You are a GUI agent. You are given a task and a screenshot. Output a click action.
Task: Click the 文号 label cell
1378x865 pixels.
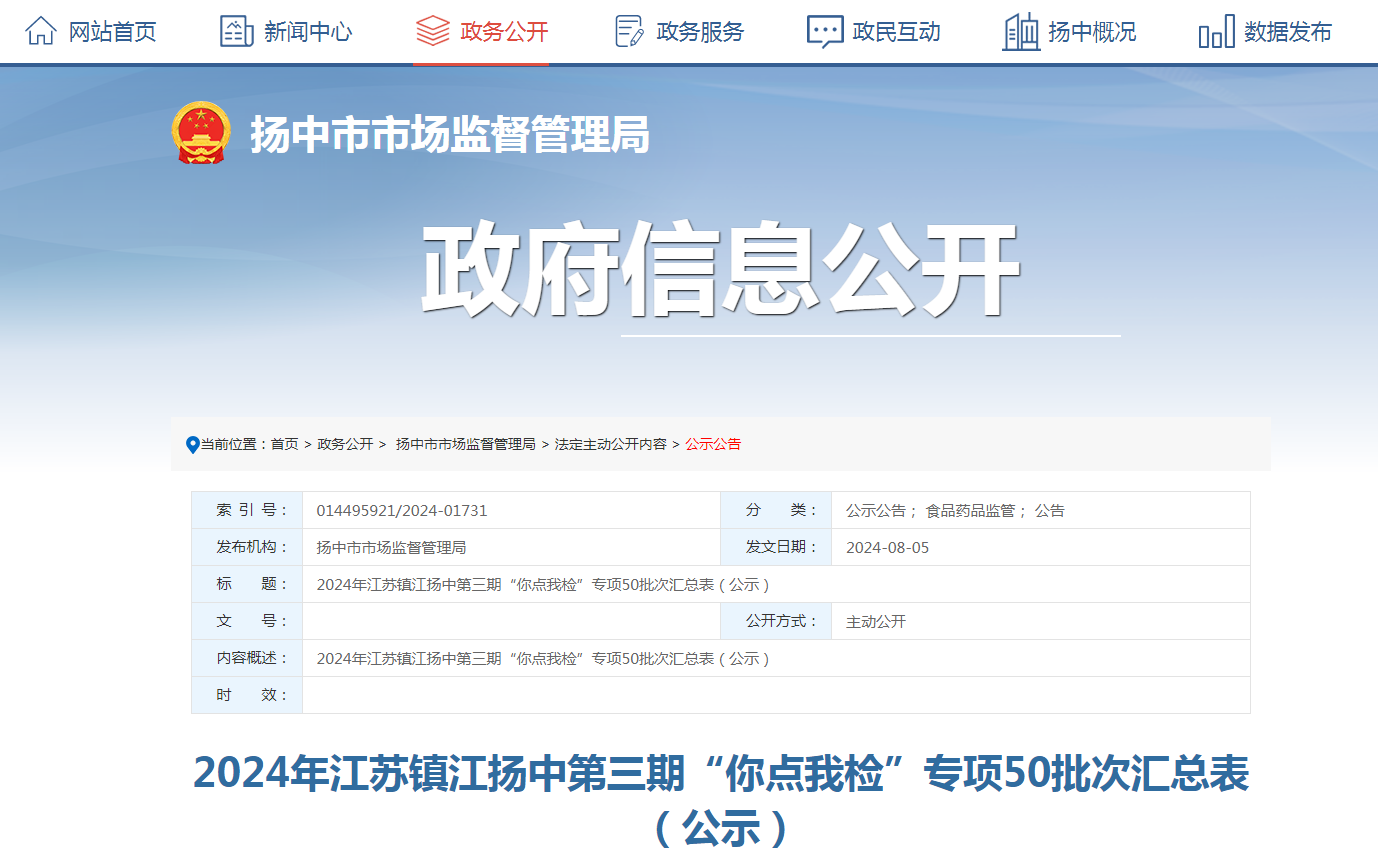(x=247, y=621)
